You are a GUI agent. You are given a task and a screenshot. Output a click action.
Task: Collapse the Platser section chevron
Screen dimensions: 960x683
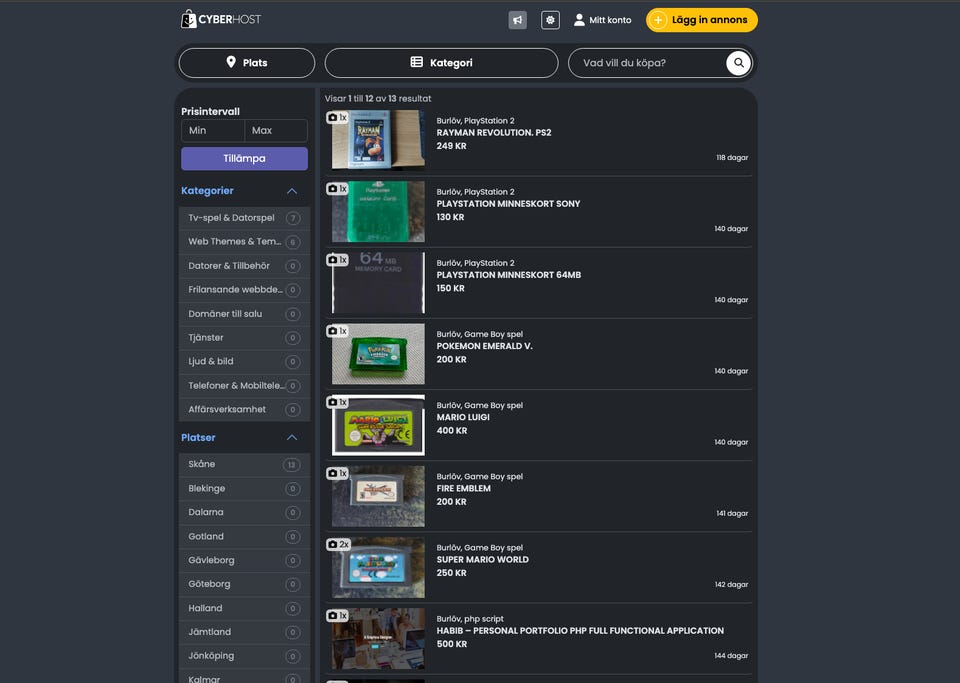pos(292,438)
